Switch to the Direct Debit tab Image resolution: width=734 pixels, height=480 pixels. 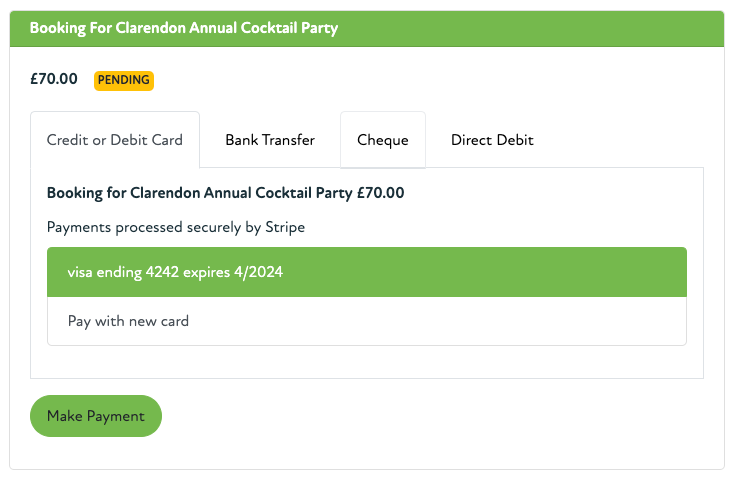click(492, 140)
